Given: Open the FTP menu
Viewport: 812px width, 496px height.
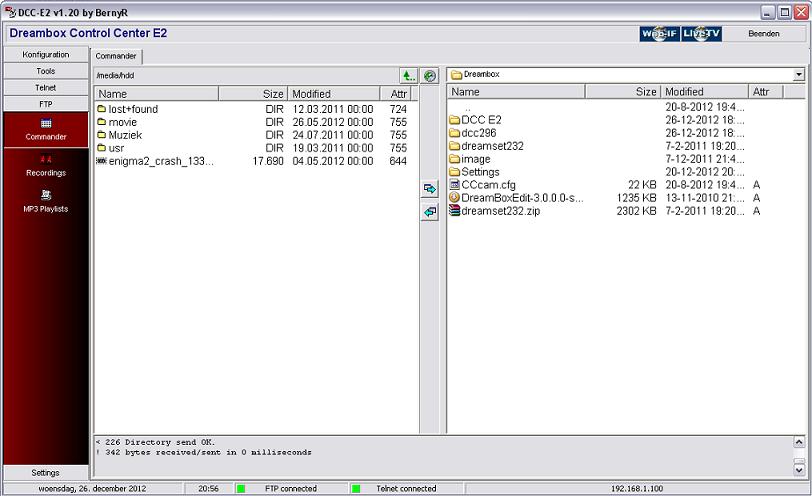Looking at the screenshot, I should [x=46, y=105].
